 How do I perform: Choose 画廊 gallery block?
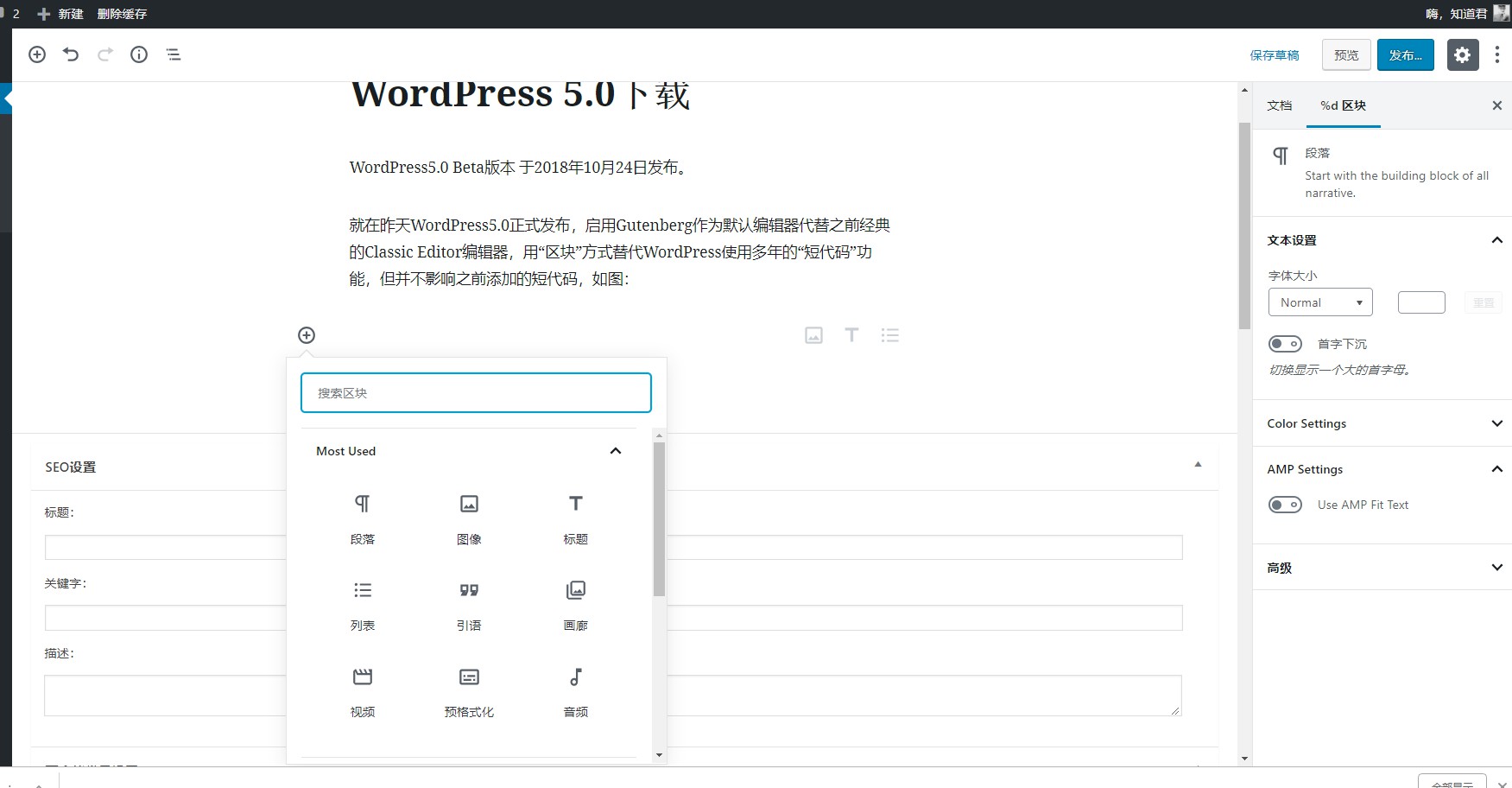[576, 605]
